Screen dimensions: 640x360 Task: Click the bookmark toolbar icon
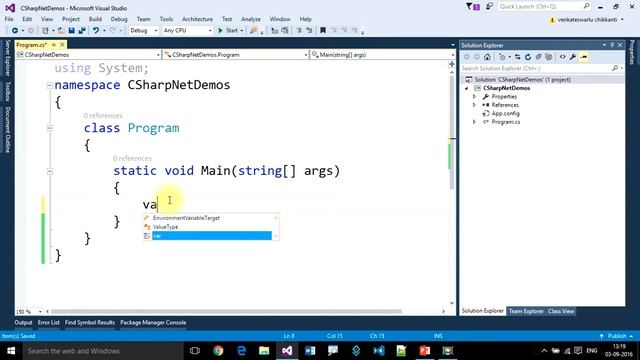[x=323, y=31]
